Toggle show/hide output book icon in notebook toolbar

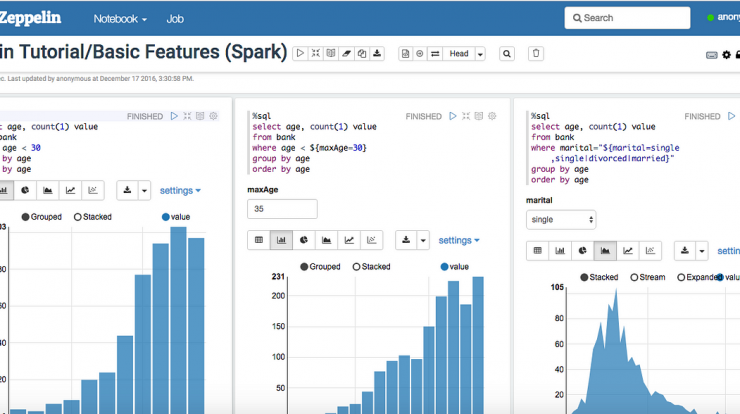click(331, 53)
